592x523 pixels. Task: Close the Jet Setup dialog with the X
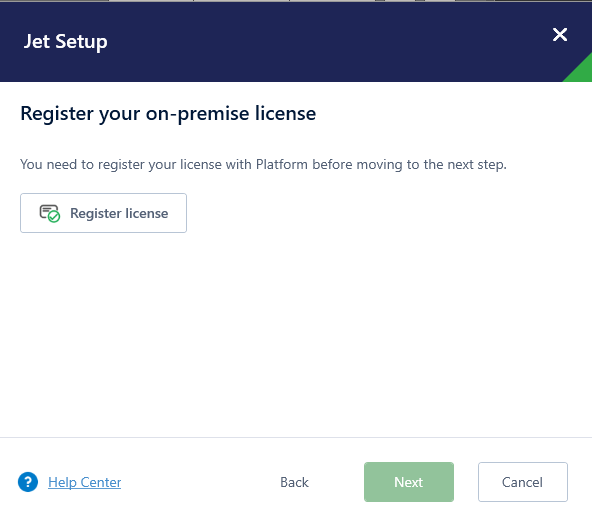point(560,35)
